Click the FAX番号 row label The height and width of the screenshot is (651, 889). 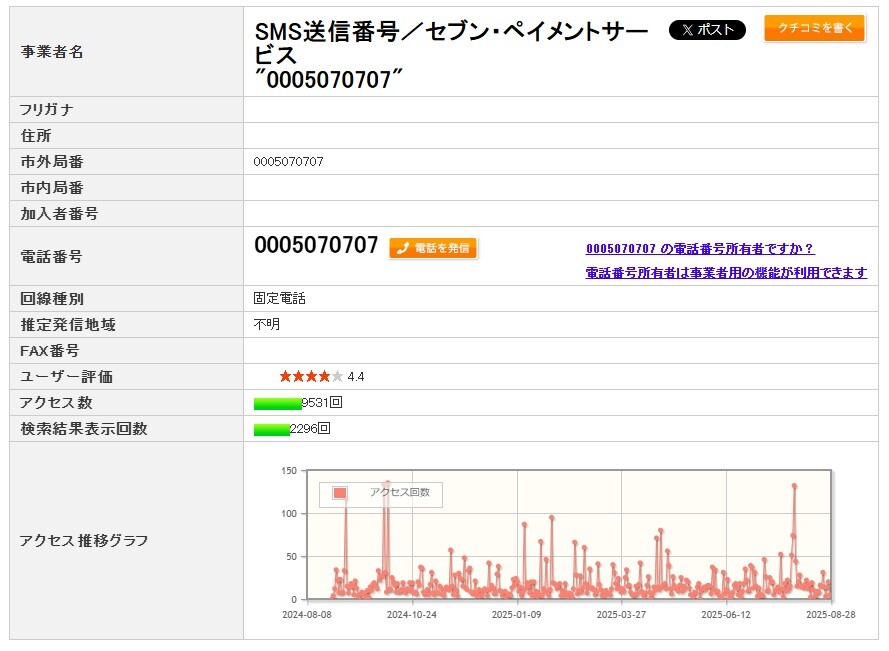pos(50,350)
